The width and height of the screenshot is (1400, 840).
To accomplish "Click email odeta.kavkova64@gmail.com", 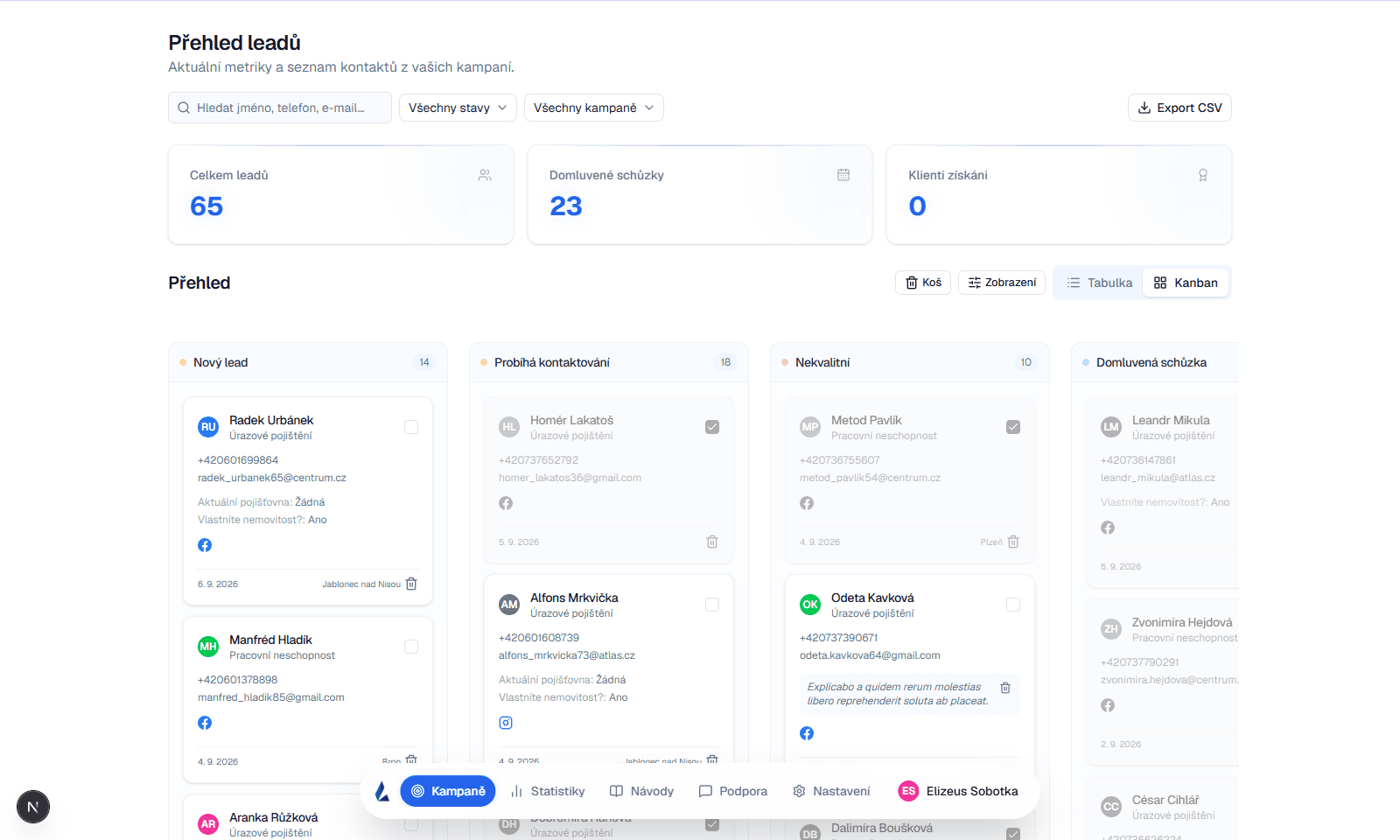I will pyautogui.click(x=870, y=655).
